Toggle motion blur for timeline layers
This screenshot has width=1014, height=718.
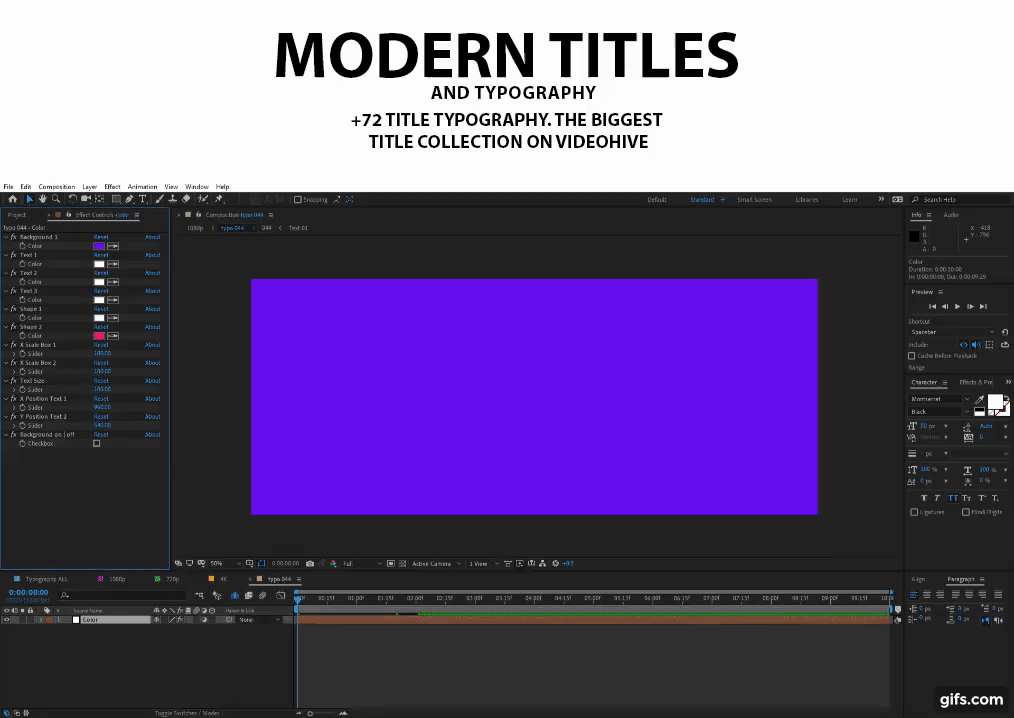tap(263, 595)
